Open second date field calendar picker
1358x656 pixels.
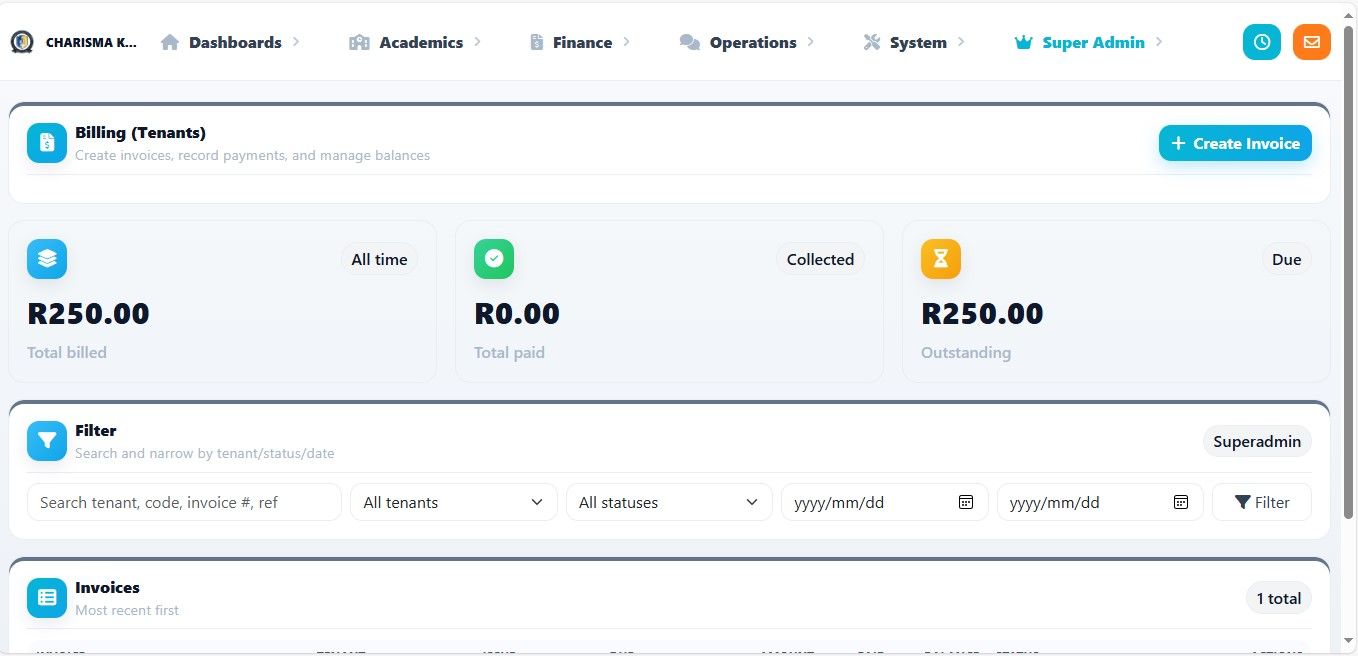coord(1181,502)
